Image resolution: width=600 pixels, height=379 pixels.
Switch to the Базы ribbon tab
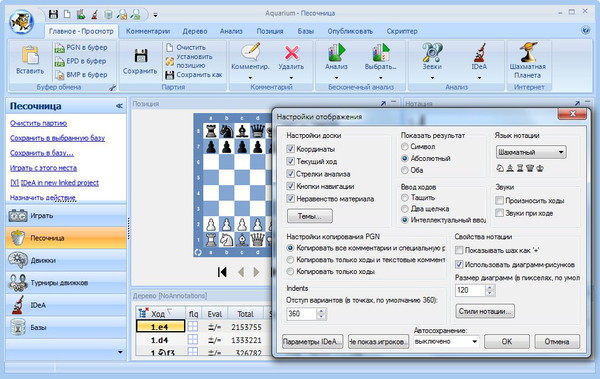306,31
